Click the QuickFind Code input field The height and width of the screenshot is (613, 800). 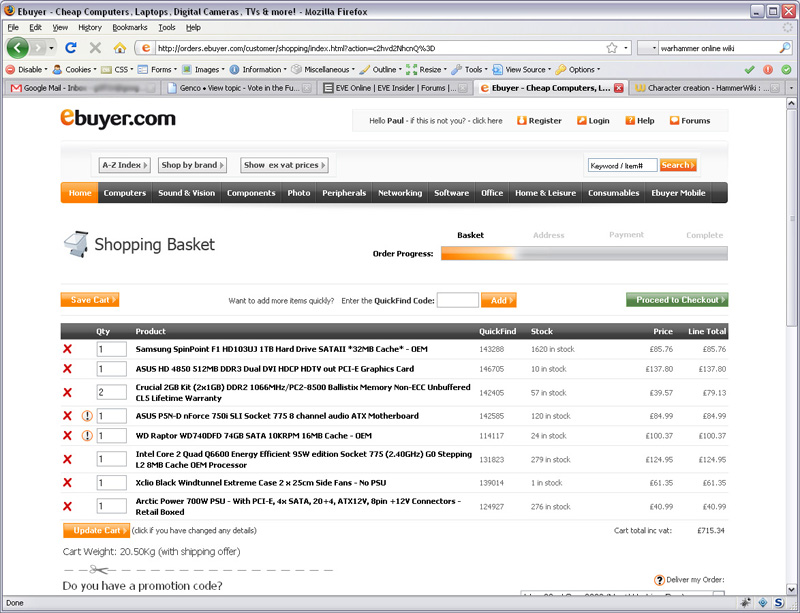tap(458, 300)
